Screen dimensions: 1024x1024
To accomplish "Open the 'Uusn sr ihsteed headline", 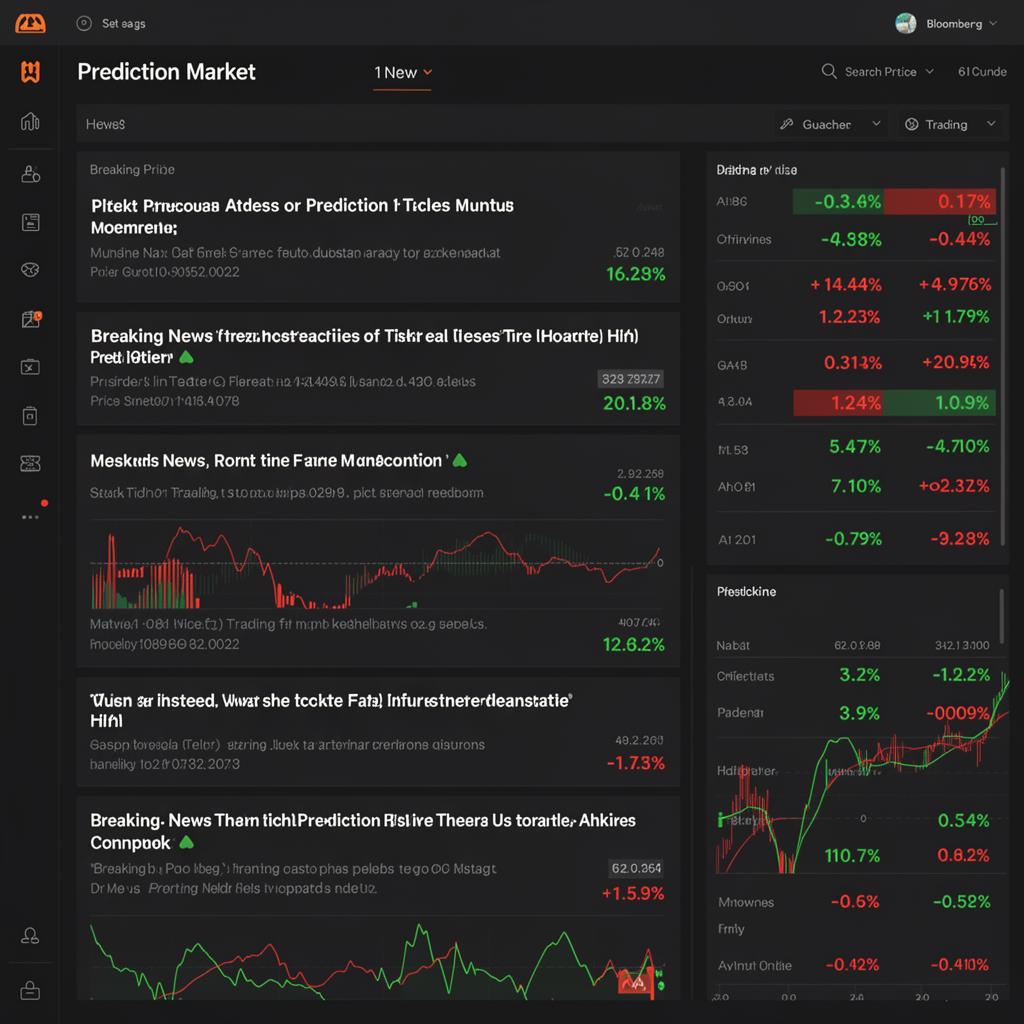I will click(x=331, y=710).
